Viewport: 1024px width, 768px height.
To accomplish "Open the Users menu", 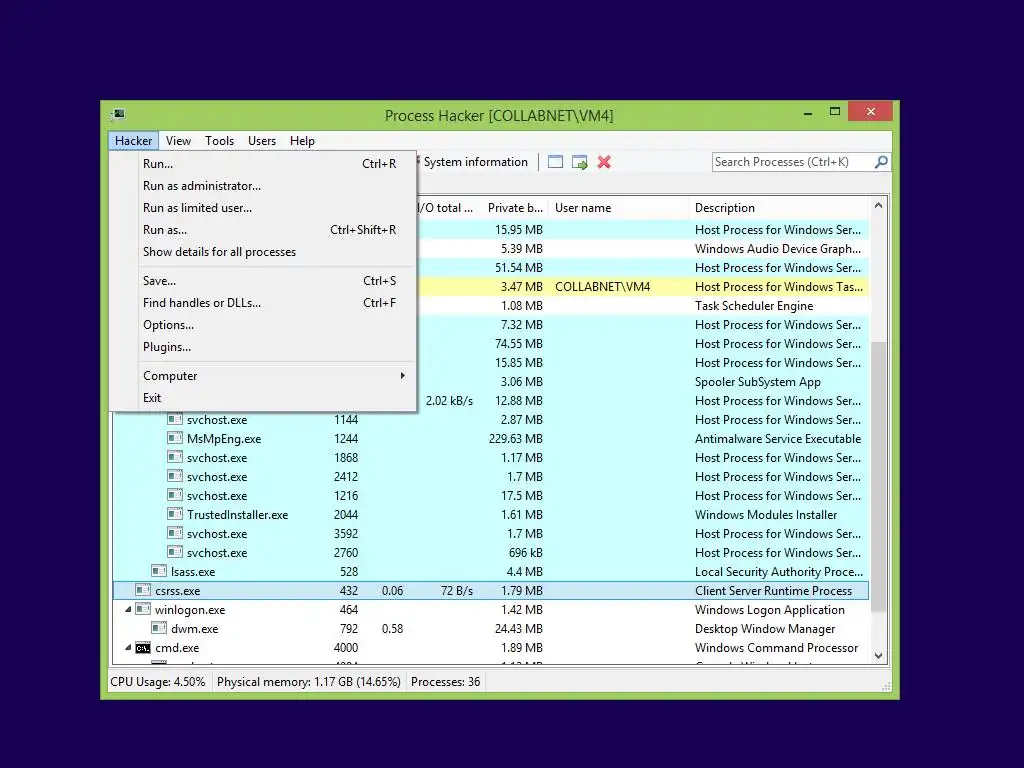I will point(262,140).
